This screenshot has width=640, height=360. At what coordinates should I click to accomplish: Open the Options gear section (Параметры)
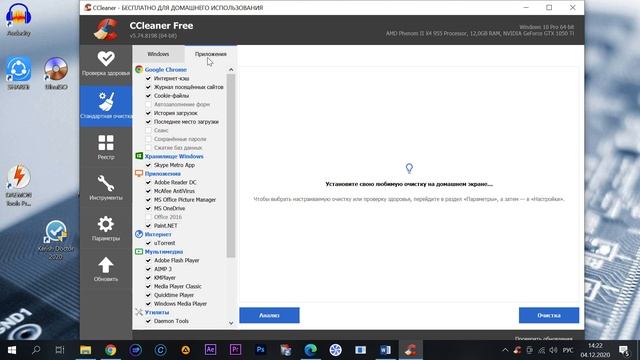coord(106,228)
